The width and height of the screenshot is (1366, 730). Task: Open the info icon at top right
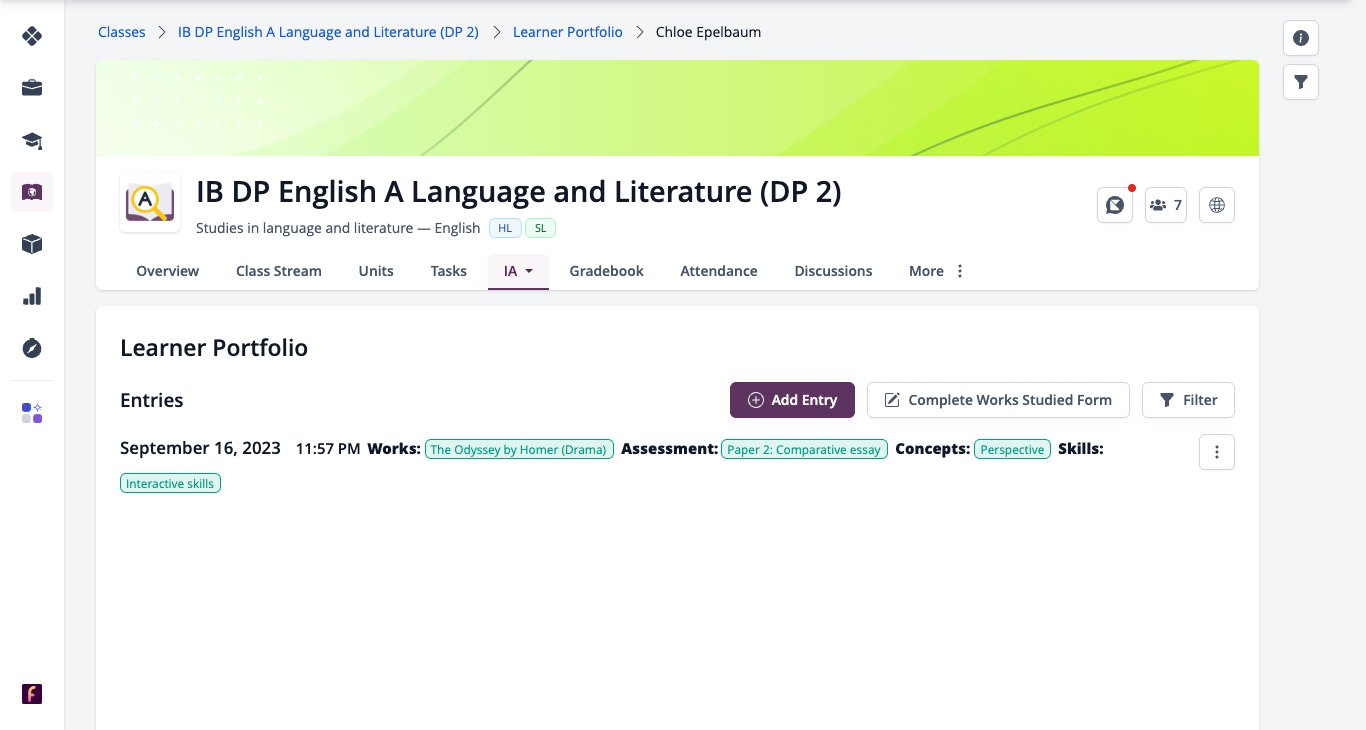pyautogui.click(x=1301, y=38)
